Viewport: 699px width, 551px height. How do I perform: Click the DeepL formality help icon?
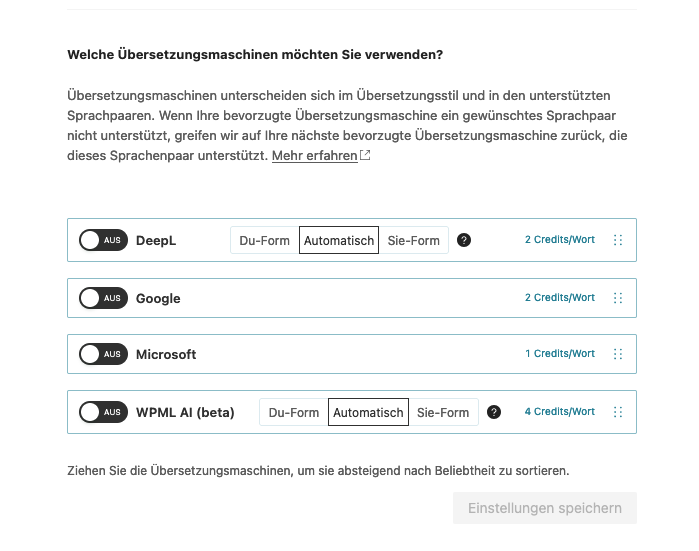pyautogui.click(x=464, y=240)
